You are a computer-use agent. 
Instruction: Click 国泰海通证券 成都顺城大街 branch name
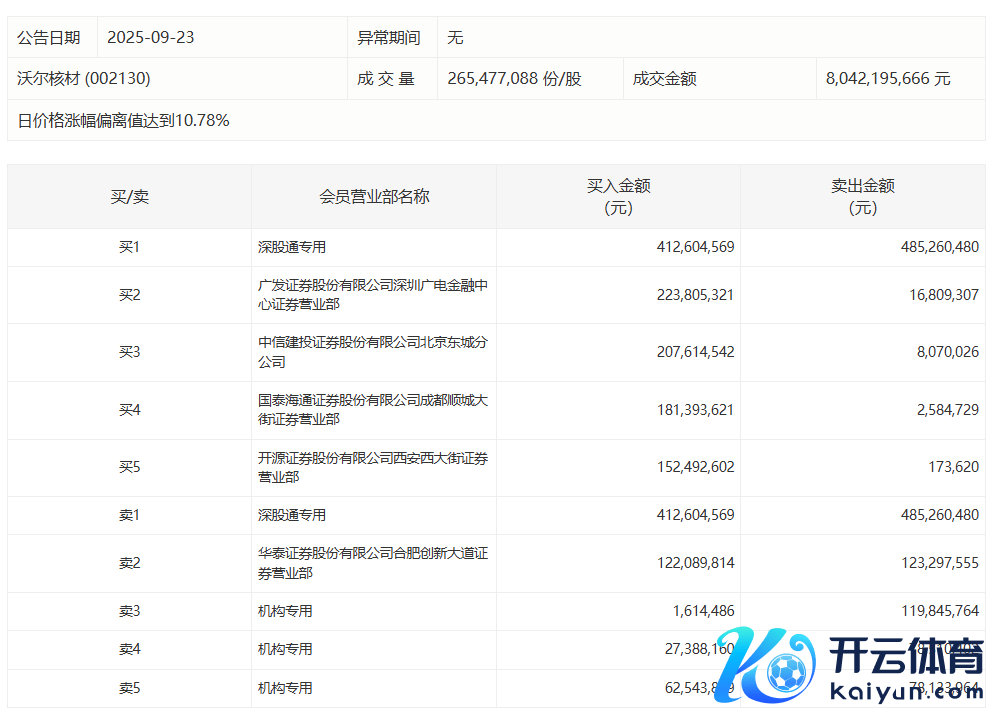click(372, 410)
